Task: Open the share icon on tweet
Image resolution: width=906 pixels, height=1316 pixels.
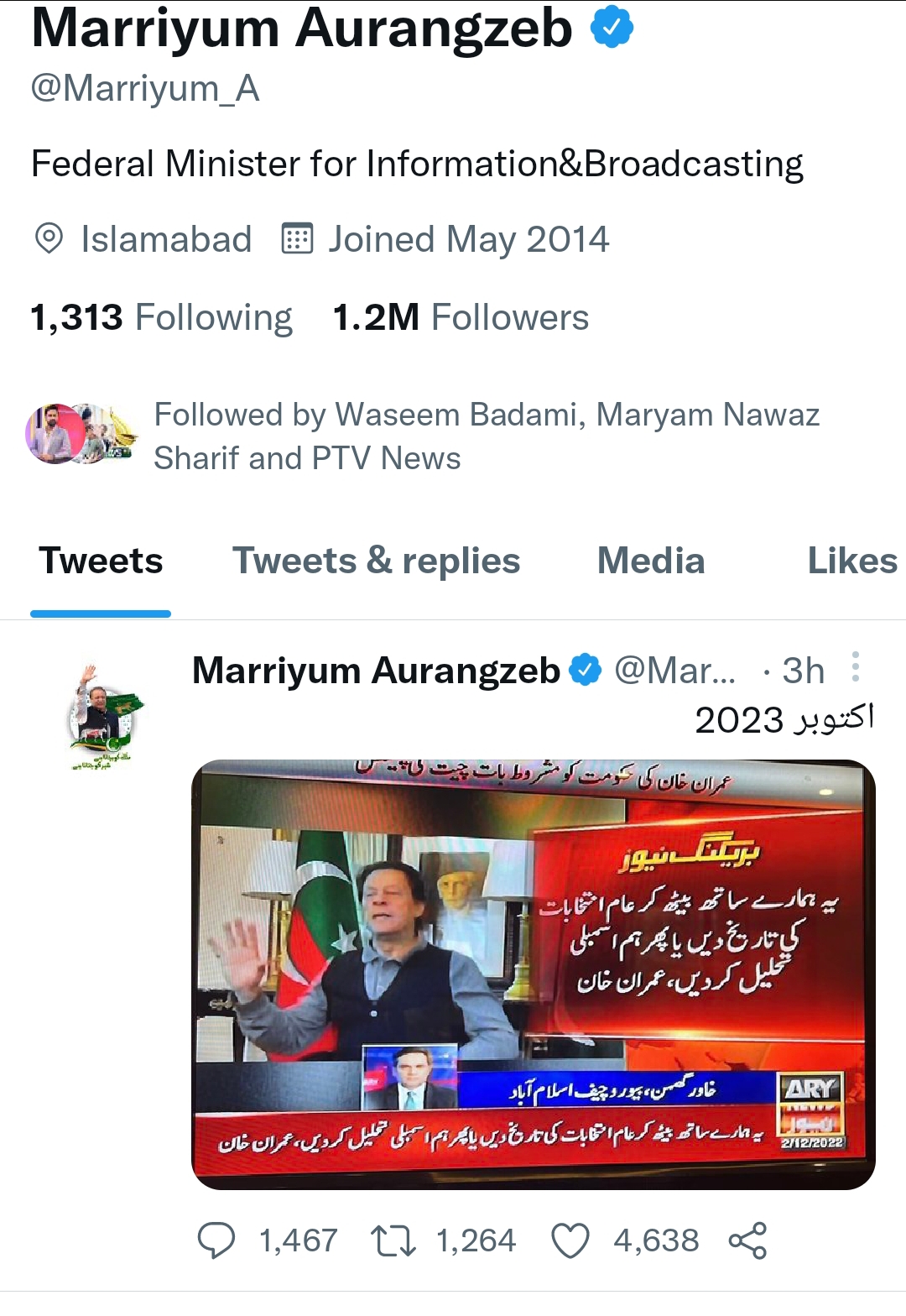Action: (747, 1240)
